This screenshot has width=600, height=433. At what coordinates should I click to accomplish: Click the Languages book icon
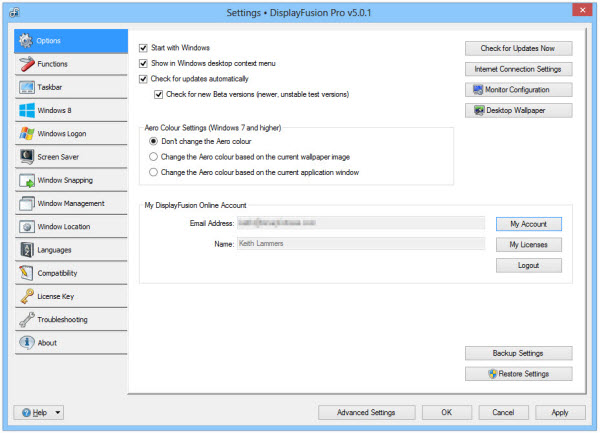pyautogui.click(x=27, y=250)
